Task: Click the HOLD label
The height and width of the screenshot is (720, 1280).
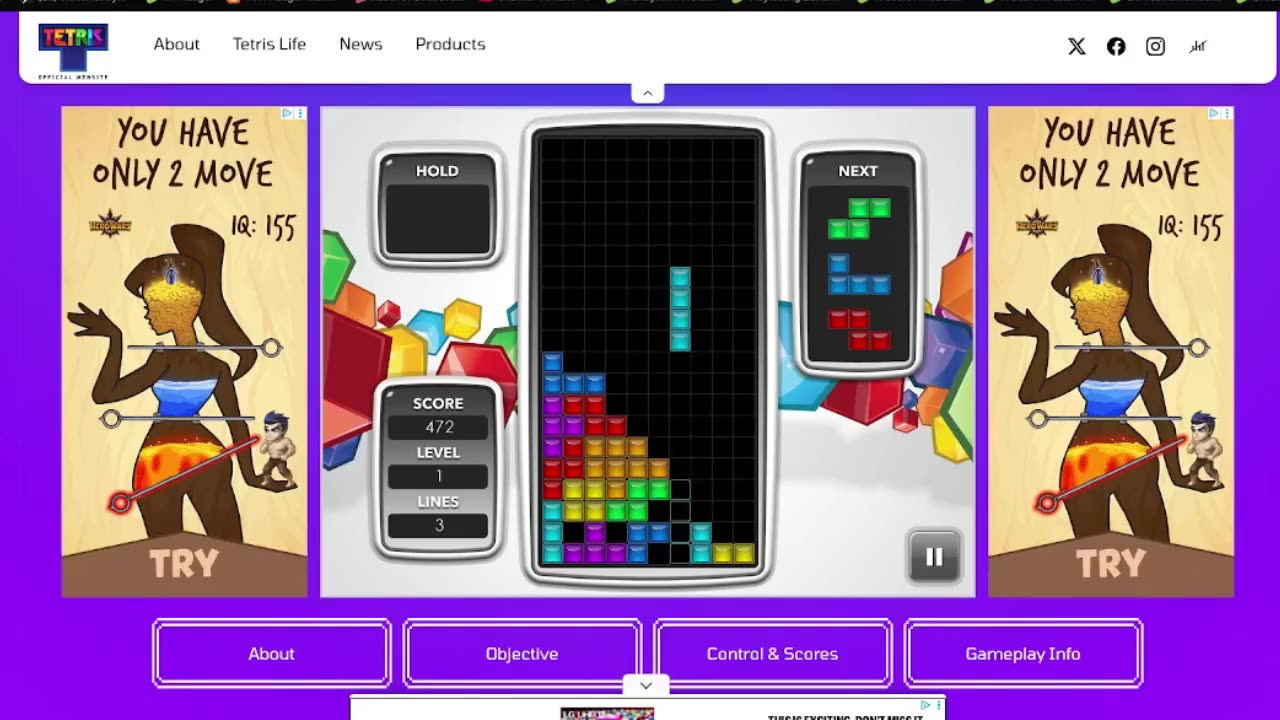Action: 437,171
